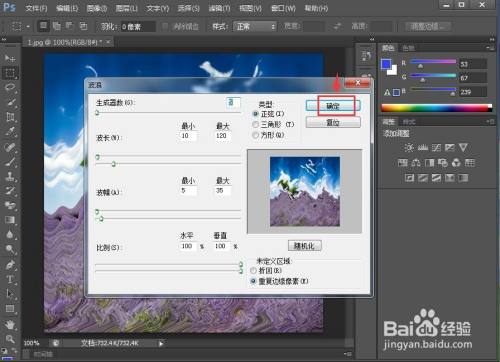Click amplitude 最小 field showing 5
500x362 pixels.
pos(188,190)
